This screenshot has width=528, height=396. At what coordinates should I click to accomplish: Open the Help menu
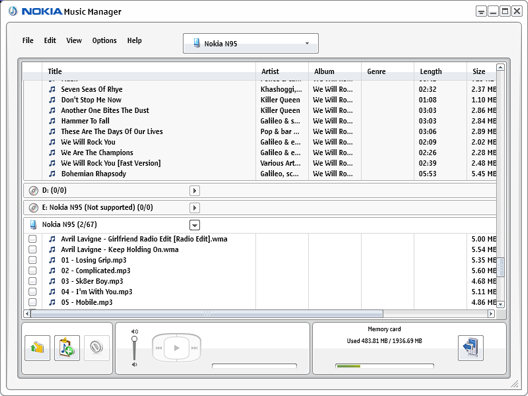click(x=134, y=40)
